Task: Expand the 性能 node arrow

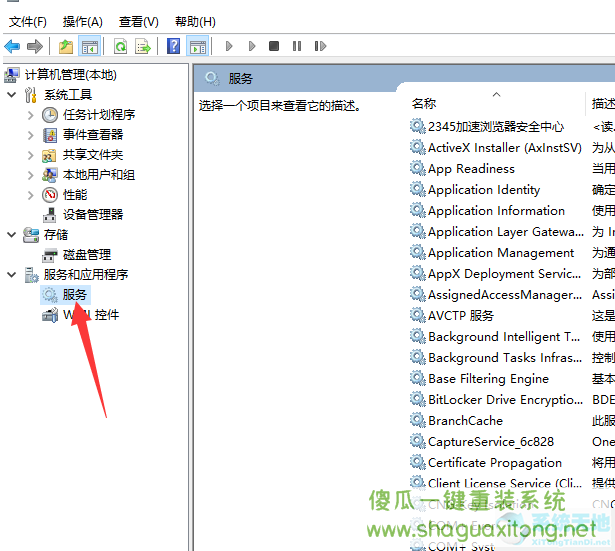Action: [31, 195]
